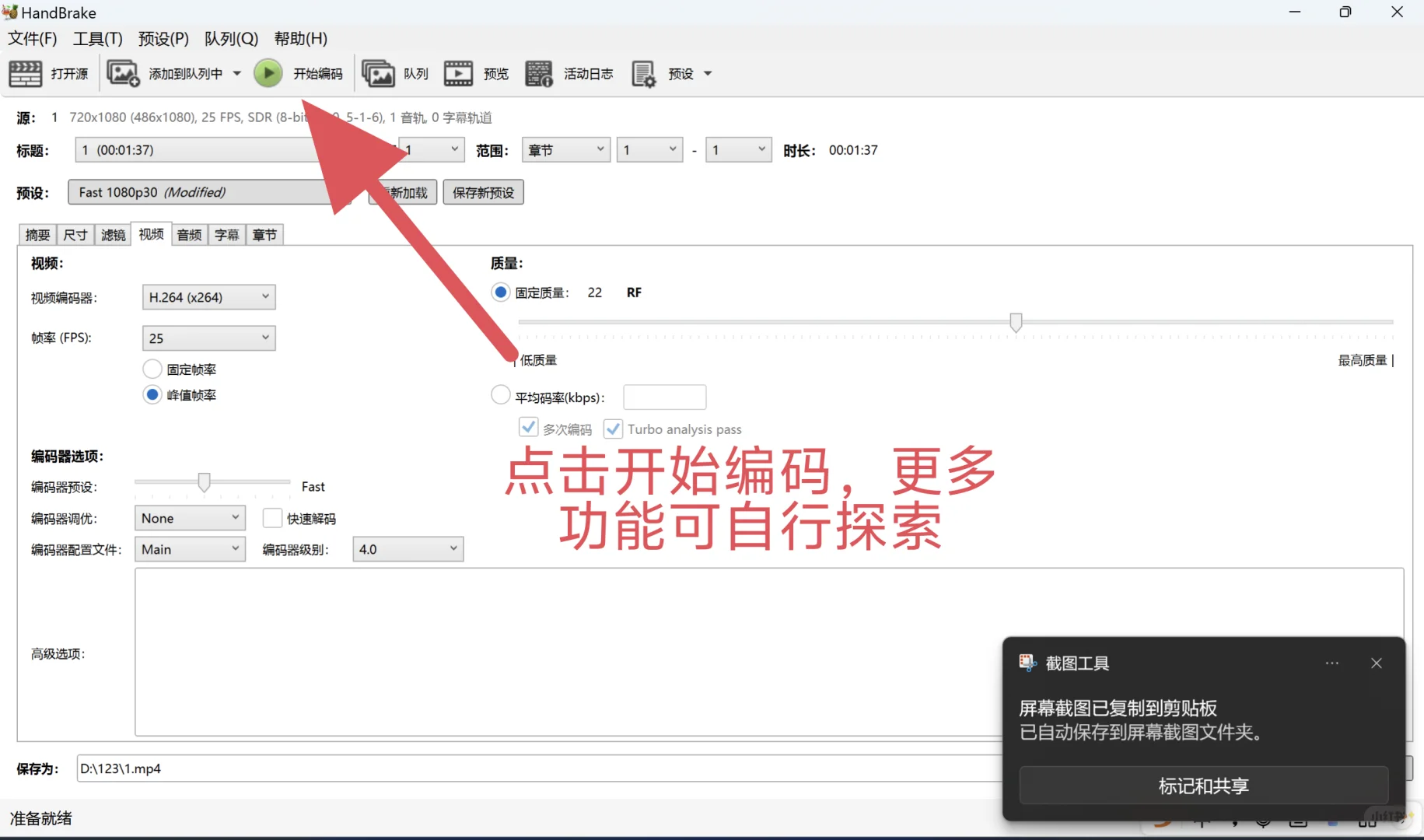
Task: Click the constant quality RF slider handle
Action: click(1016, 322)
